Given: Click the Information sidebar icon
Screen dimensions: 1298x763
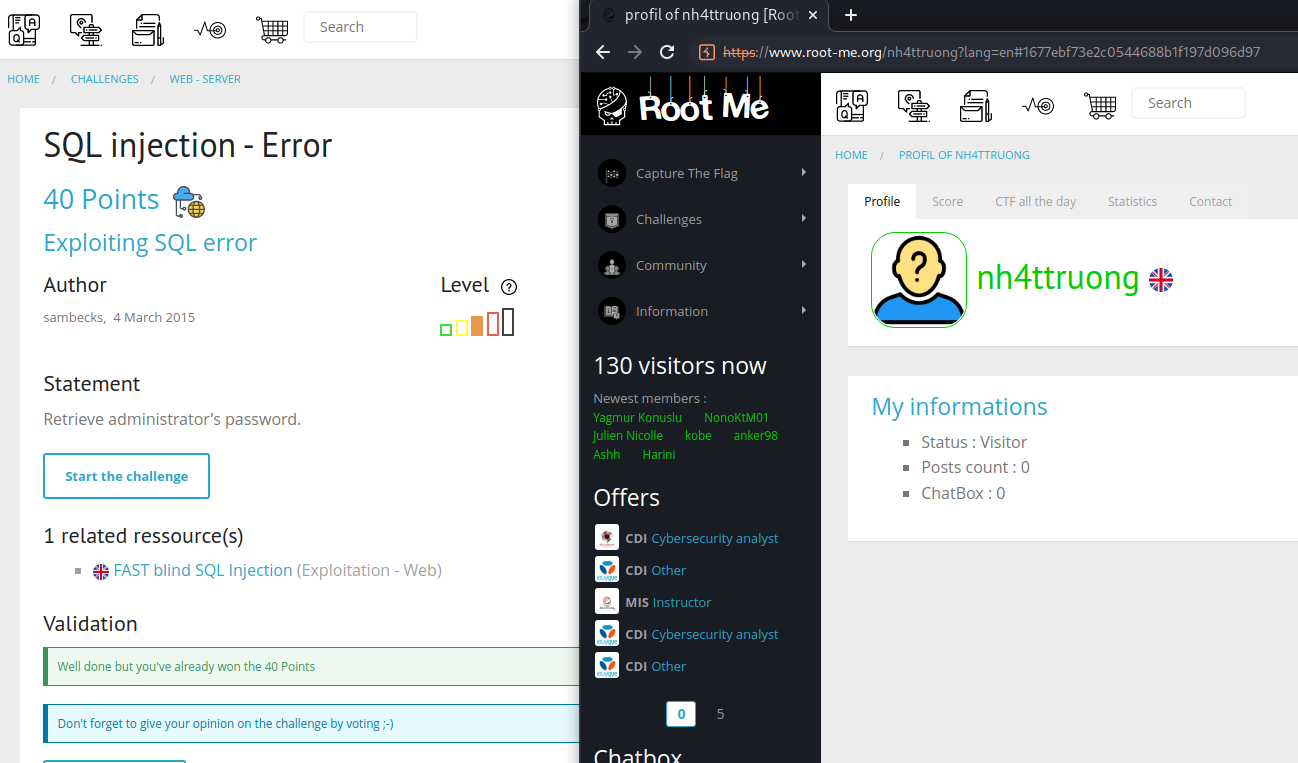Looking at the screenshot, I should coord(612,311).
